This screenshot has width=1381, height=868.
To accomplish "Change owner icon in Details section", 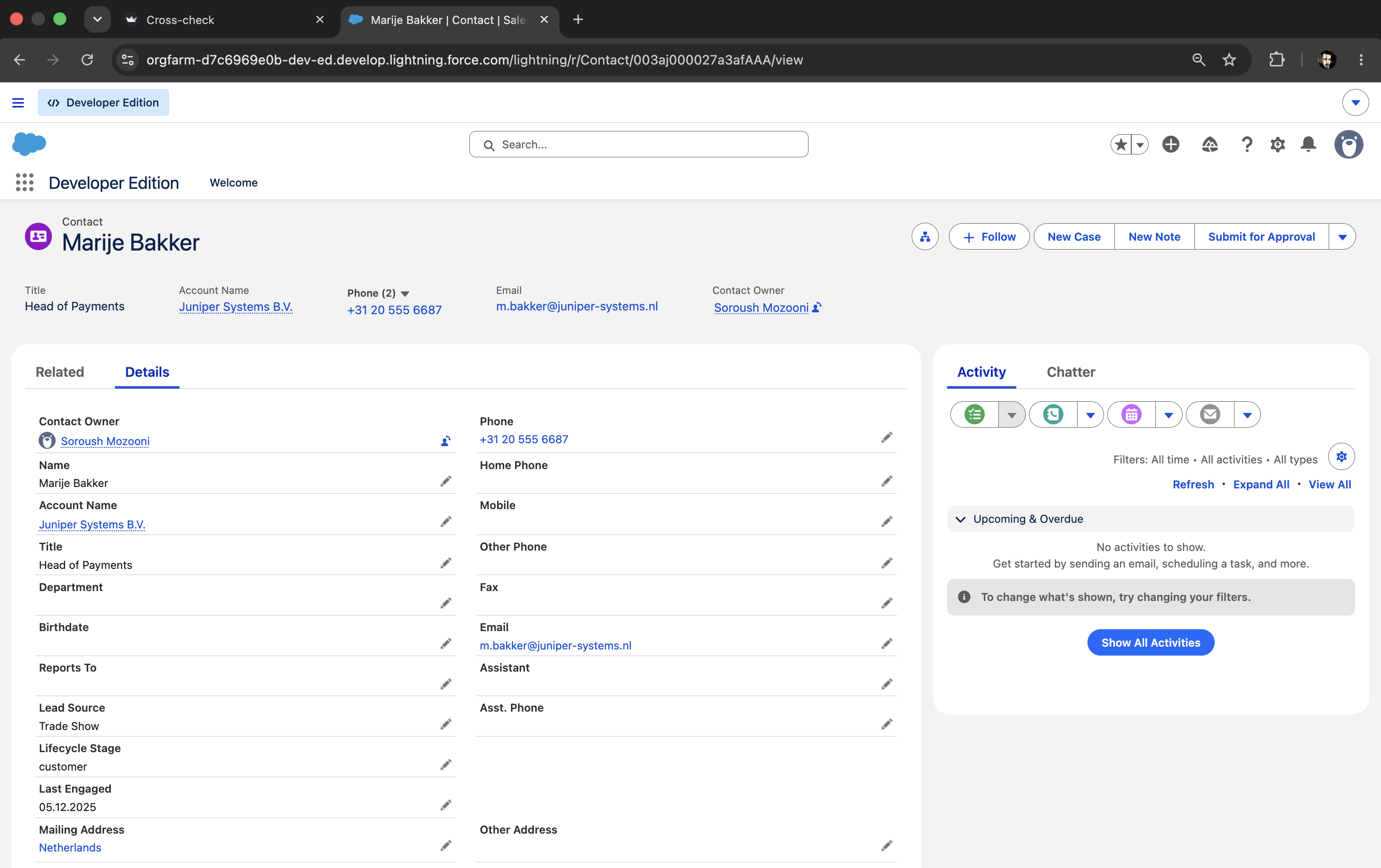I will tap(446, 441).
